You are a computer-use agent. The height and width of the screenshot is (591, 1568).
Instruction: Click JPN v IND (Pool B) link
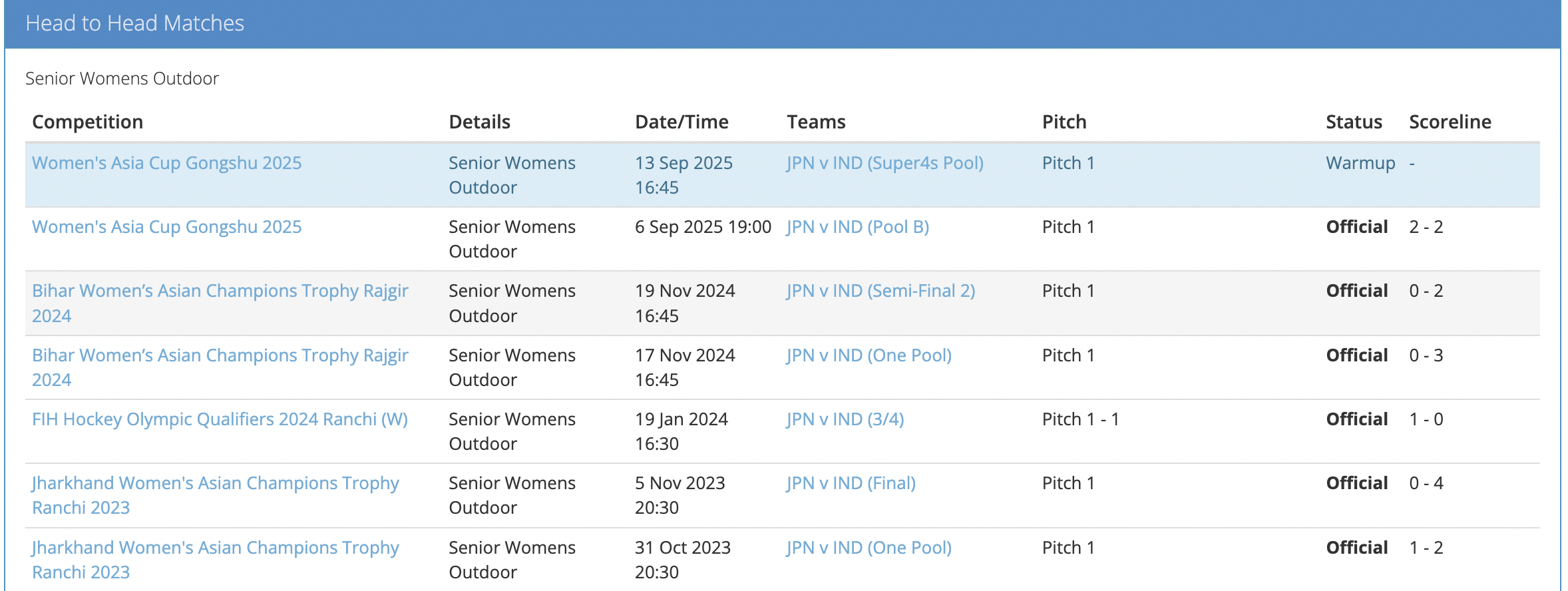(x=857, y=227)
